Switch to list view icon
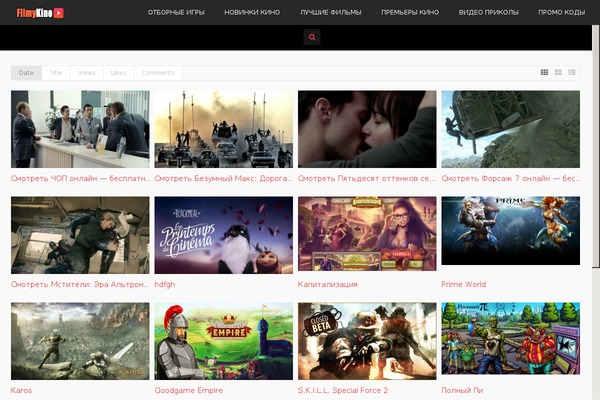This screenshot has height=400, width=600. 572,72
